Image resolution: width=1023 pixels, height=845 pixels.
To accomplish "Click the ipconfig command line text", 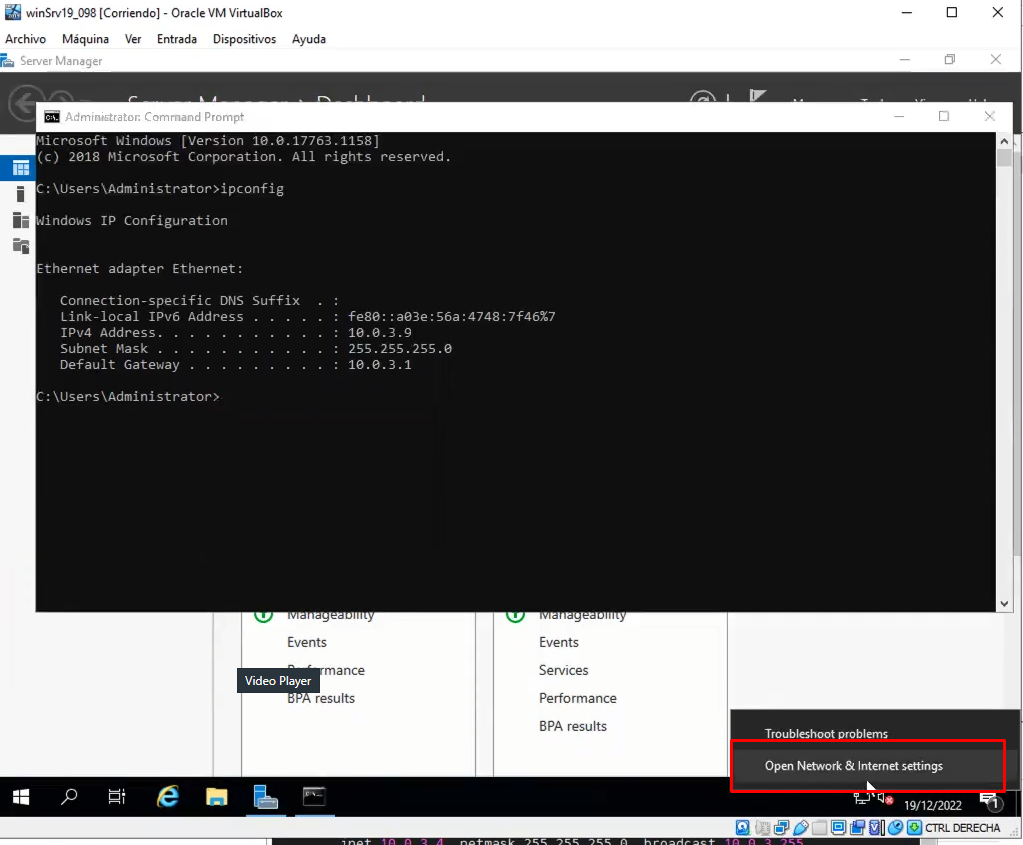I will click(160, 189).
